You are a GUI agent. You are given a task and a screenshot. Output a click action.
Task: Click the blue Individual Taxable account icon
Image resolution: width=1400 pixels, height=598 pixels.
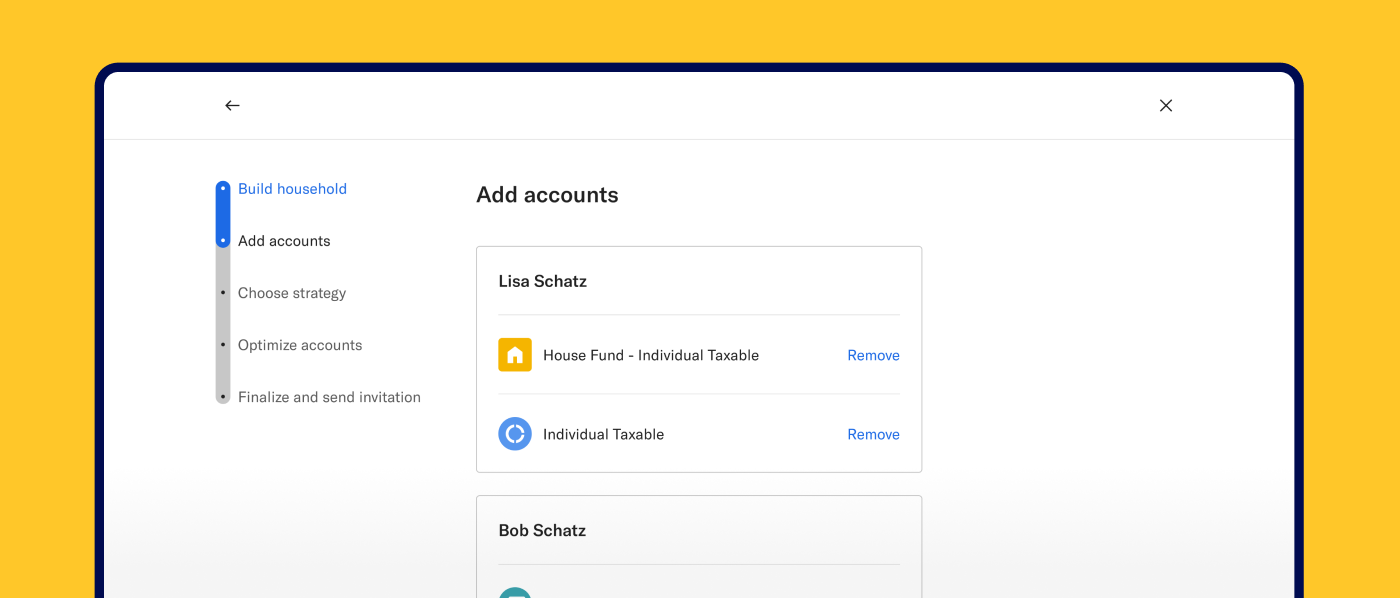(x=514, y=433)
